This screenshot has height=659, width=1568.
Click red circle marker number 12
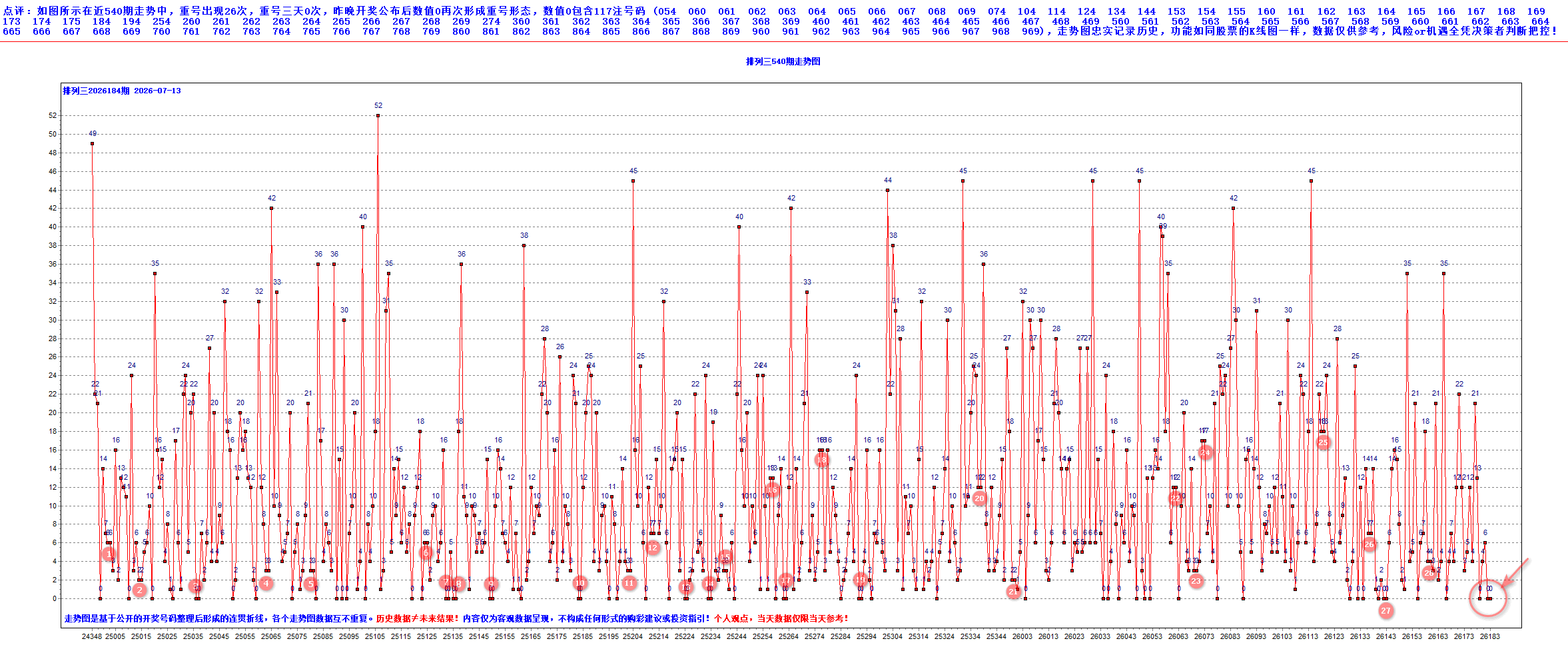653,547
